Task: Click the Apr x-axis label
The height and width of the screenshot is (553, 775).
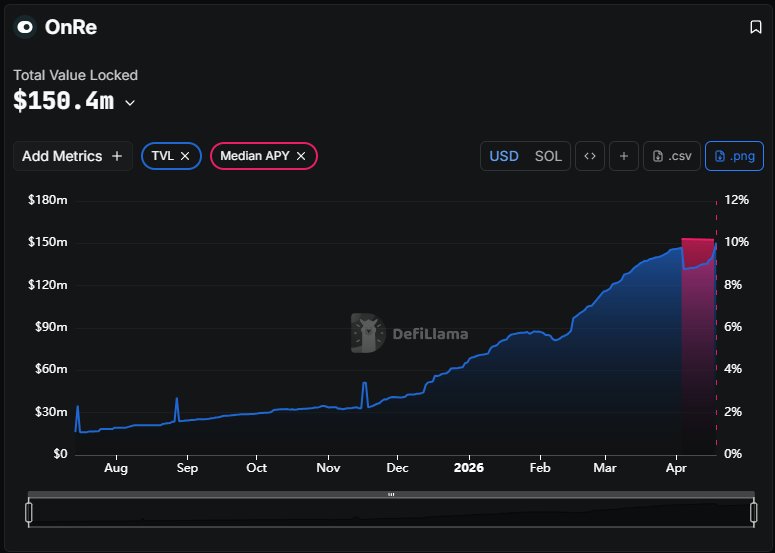Action: point(676,468)
